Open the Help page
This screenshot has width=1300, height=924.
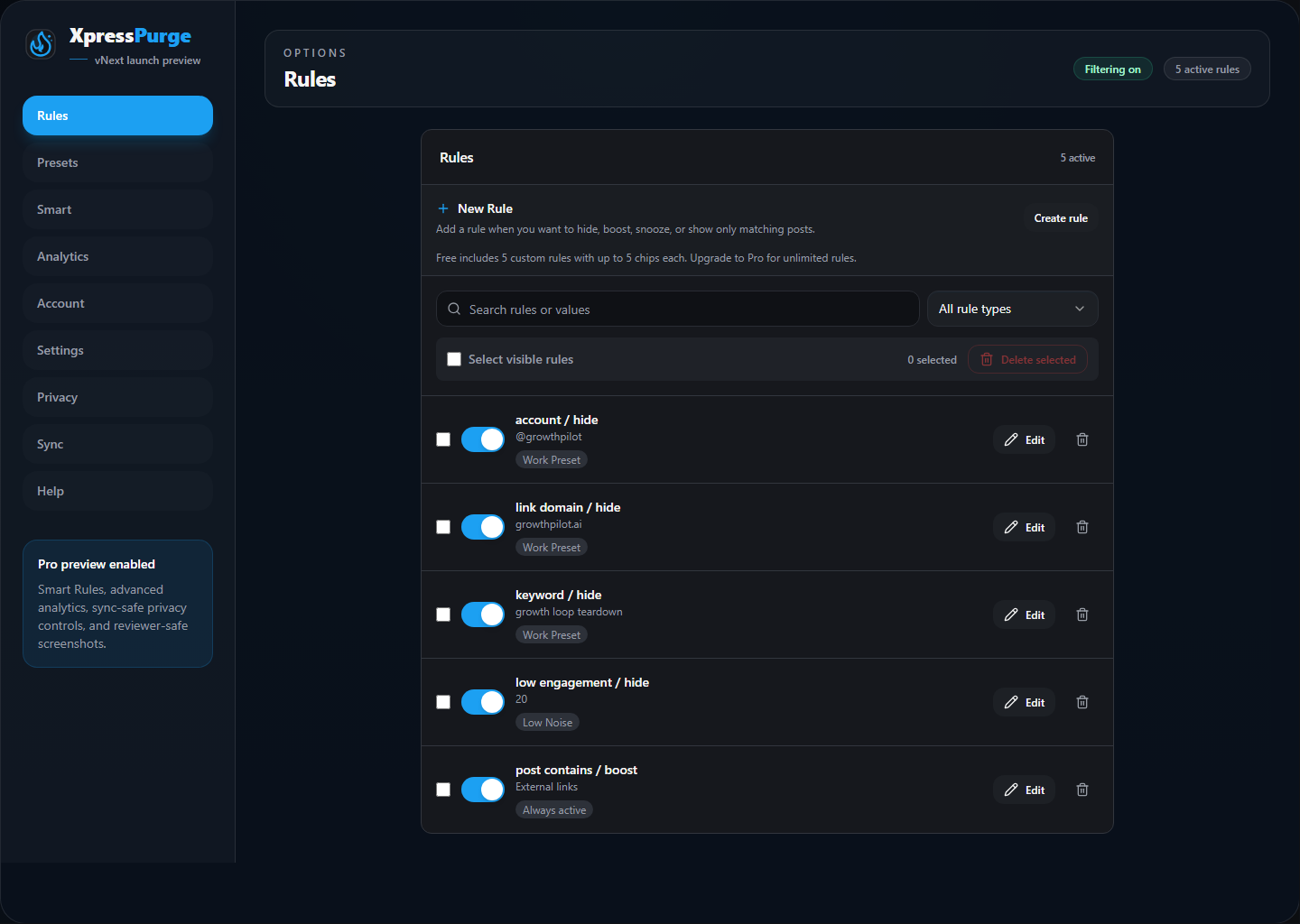pos(117,491)
